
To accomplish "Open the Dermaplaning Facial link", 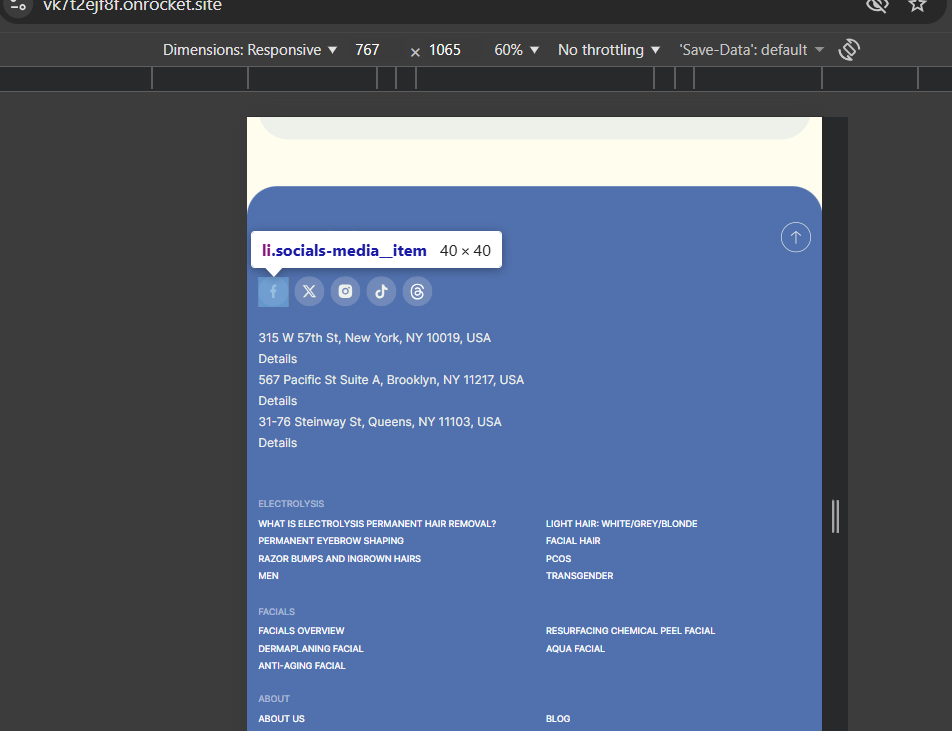I will (x=311, y=649).
